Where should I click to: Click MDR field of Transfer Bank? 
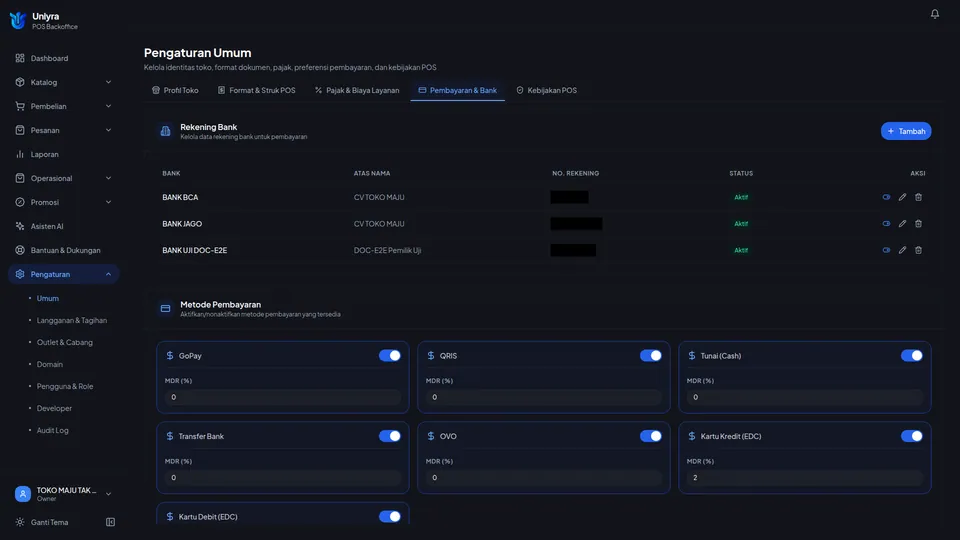click(282, 478)
